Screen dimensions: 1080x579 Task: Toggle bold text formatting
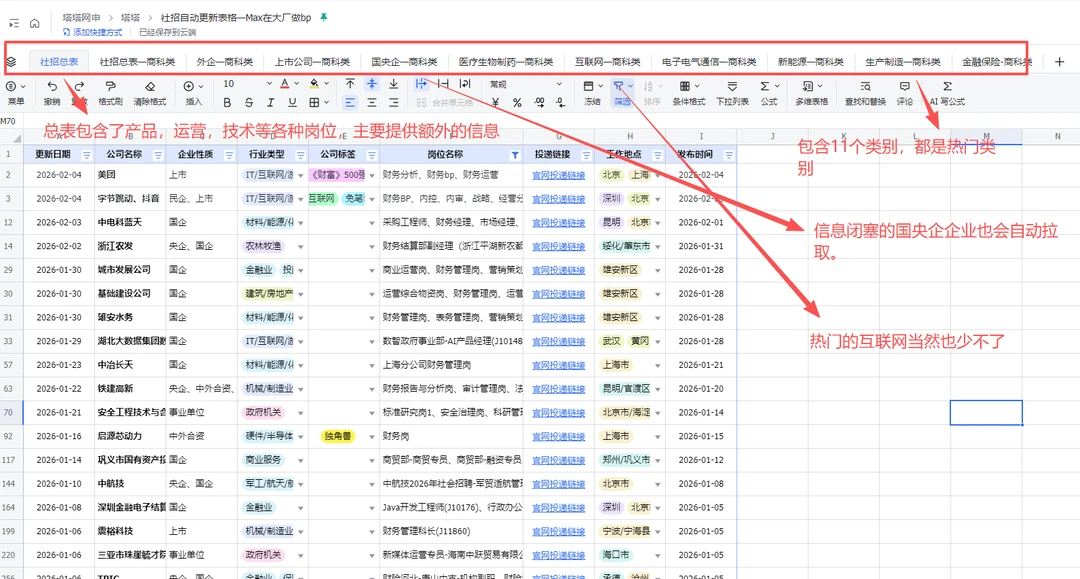point(227,102)
